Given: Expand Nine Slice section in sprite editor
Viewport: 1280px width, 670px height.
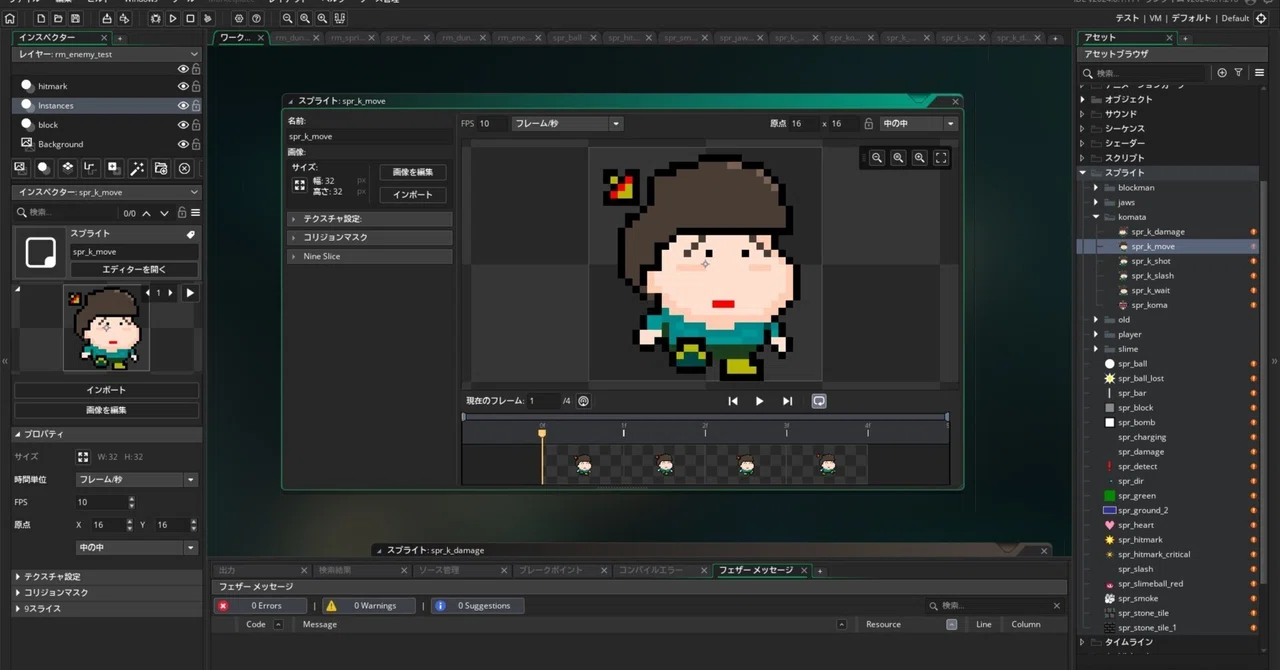Looking at the screenshot, I should point(369,256).
